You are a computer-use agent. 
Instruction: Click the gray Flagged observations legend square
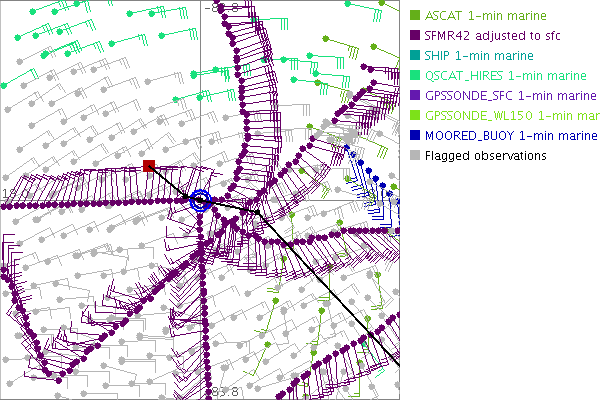pyautogui.click(x=415, y=156)
